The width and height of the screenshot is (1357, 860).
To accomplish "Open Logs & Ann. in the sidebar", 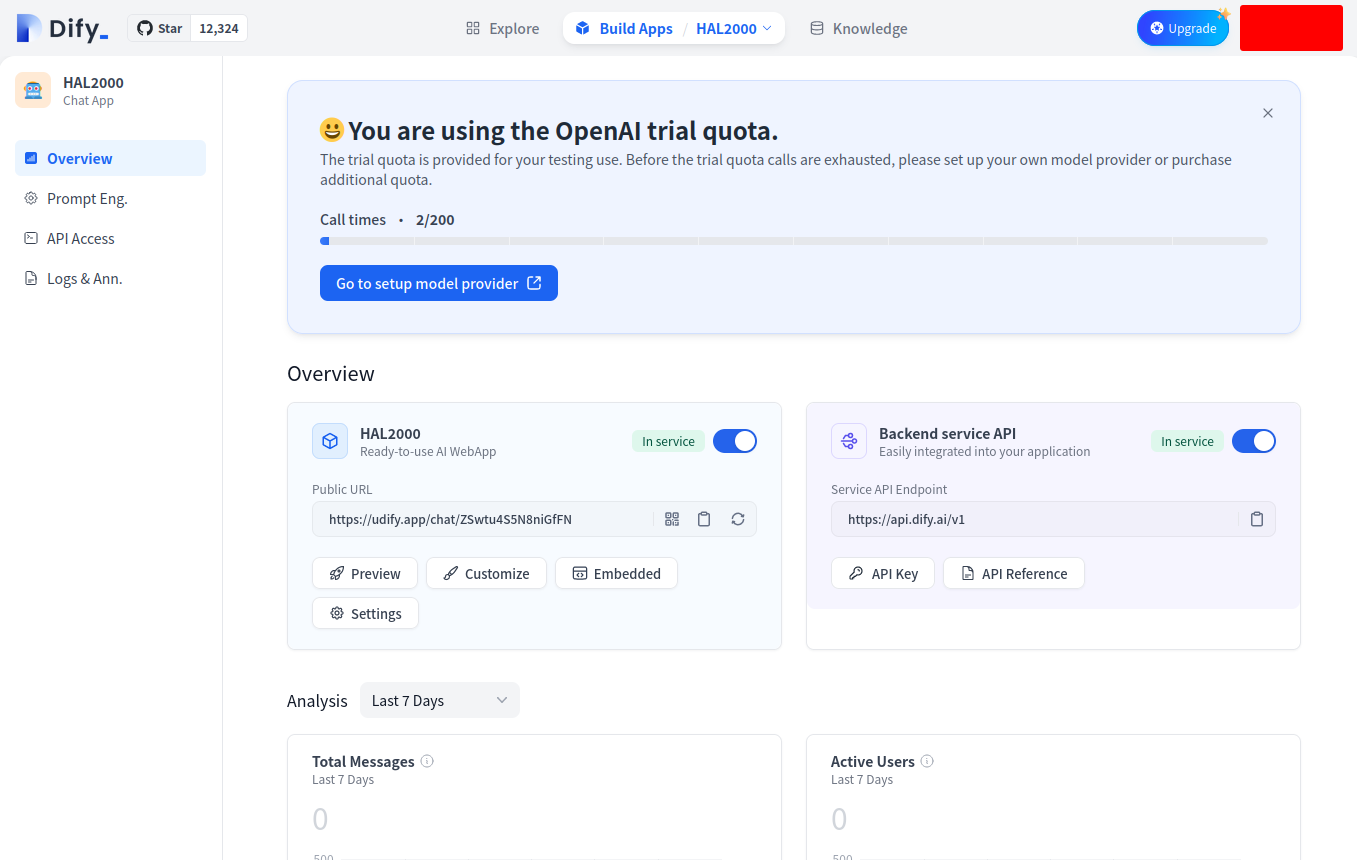I will click(x=110, y=278).
